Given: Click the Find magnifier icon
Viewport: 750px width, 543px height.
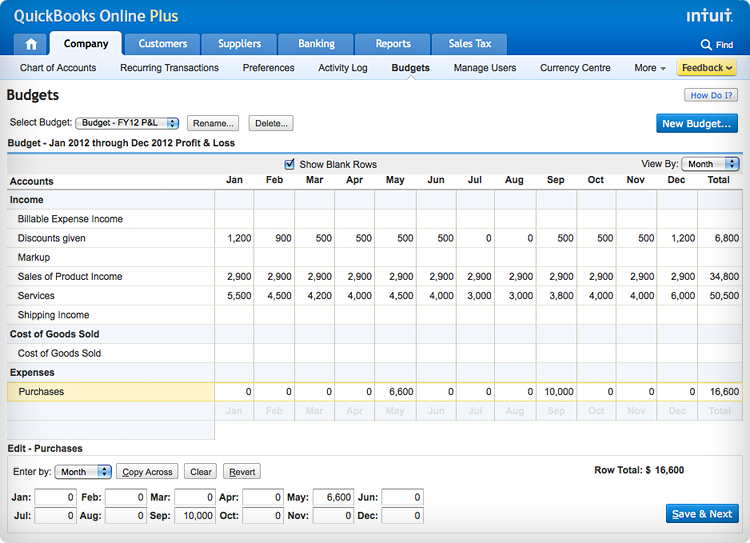Looking at the screenshot, I should pos(706,45).
